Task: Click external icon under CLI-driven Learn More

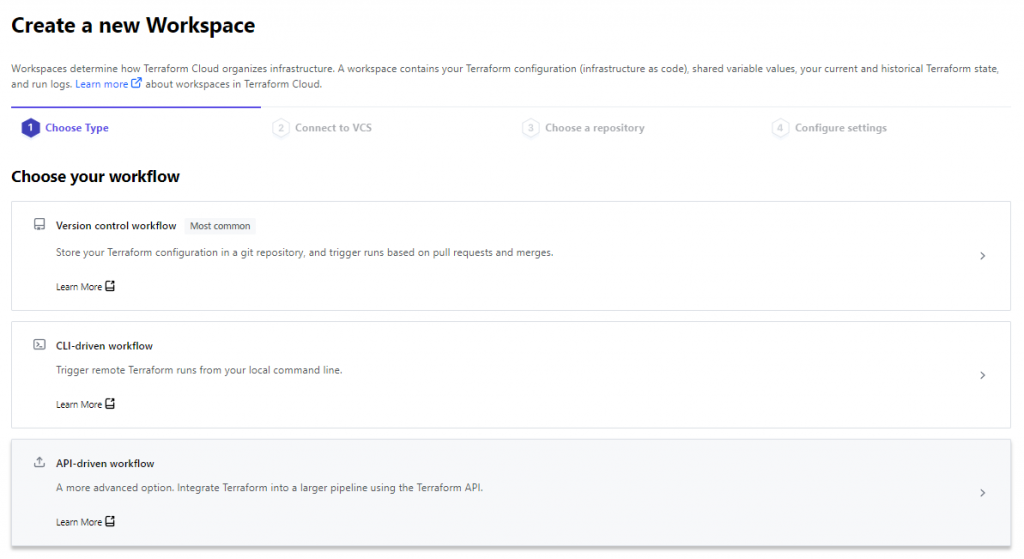Action: (110, 404)
